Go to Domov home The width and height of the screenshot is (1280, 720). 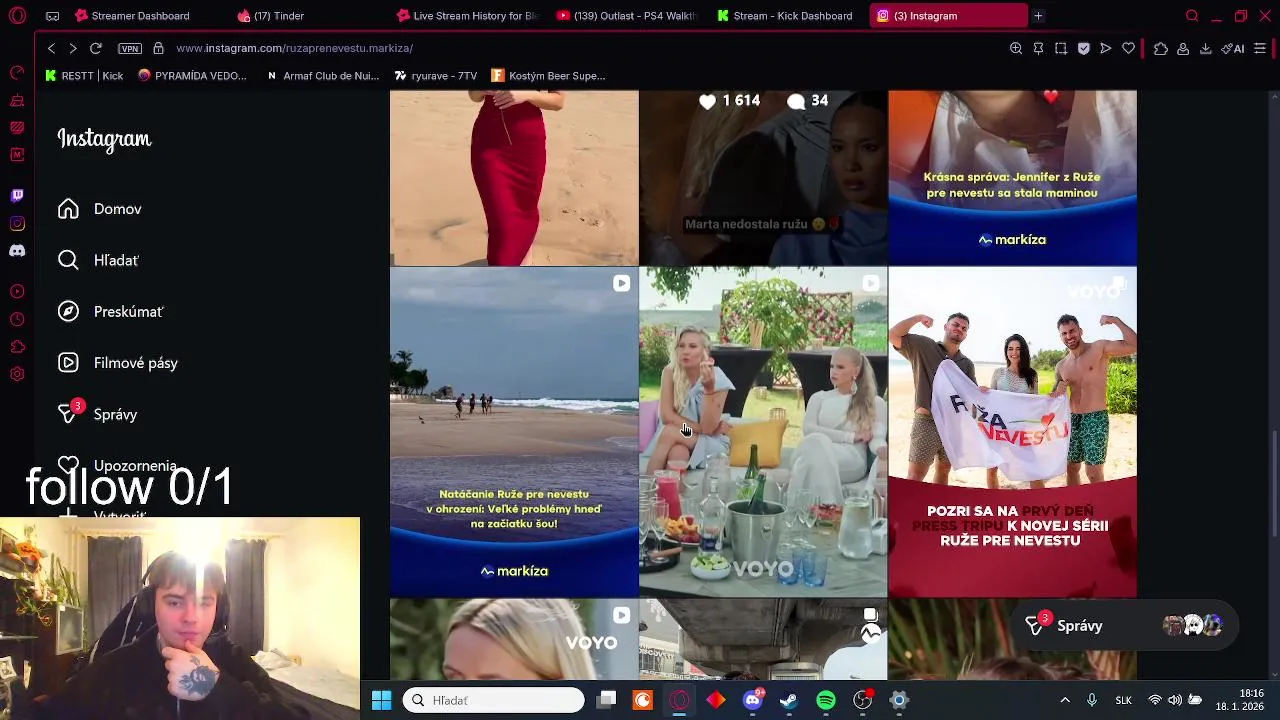click(100, 209)
